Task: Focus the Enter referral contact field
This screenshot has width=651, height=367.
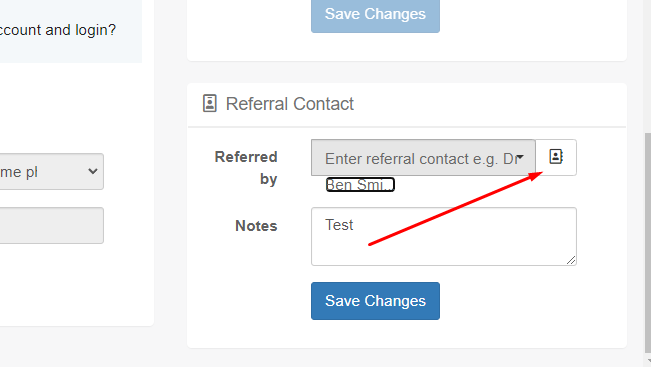Action: click(423, 157)
